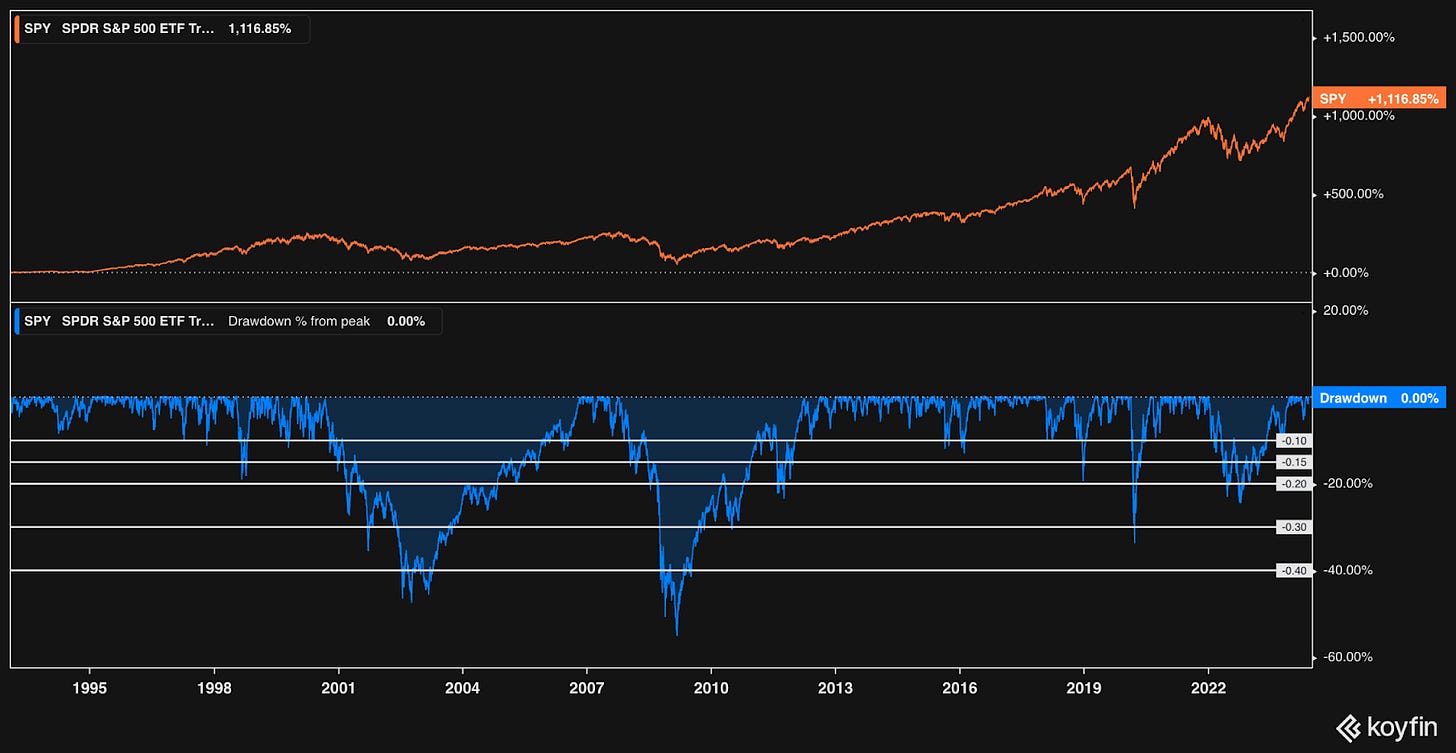Click the -60.00% drawdown axis label
Image resolution: width=1456 pixels, height=753 pixels.
[x=1347, y=657]
